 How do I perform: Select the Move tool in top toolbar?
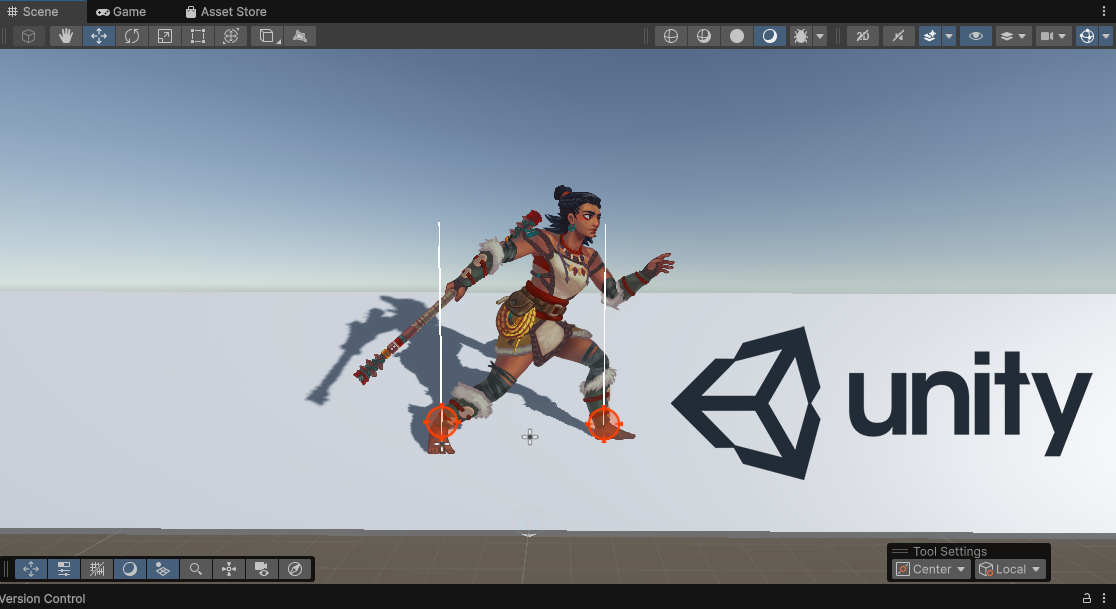[x=99, y=36]
